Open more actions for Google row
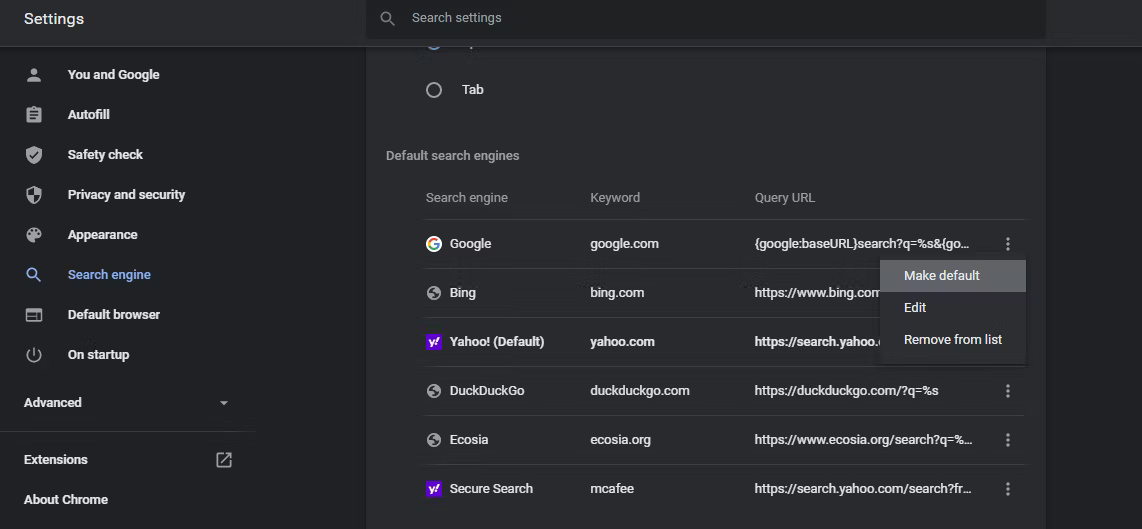Image resolution: width=1142 pixels, height=529 pixels. click(1008, 244)
